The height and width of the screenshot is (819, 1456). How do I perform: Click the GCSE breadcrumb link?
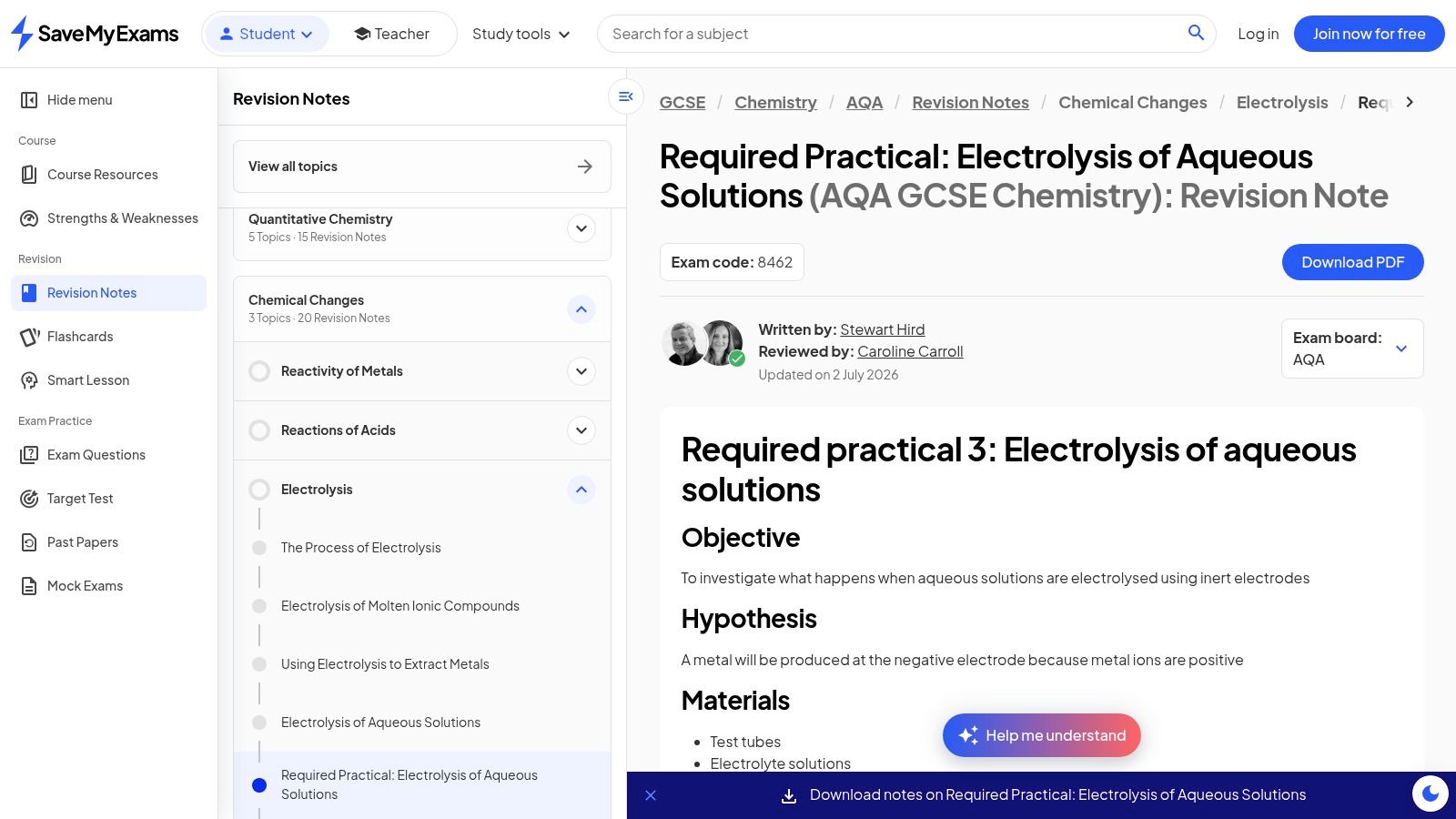tap(682, 103)
